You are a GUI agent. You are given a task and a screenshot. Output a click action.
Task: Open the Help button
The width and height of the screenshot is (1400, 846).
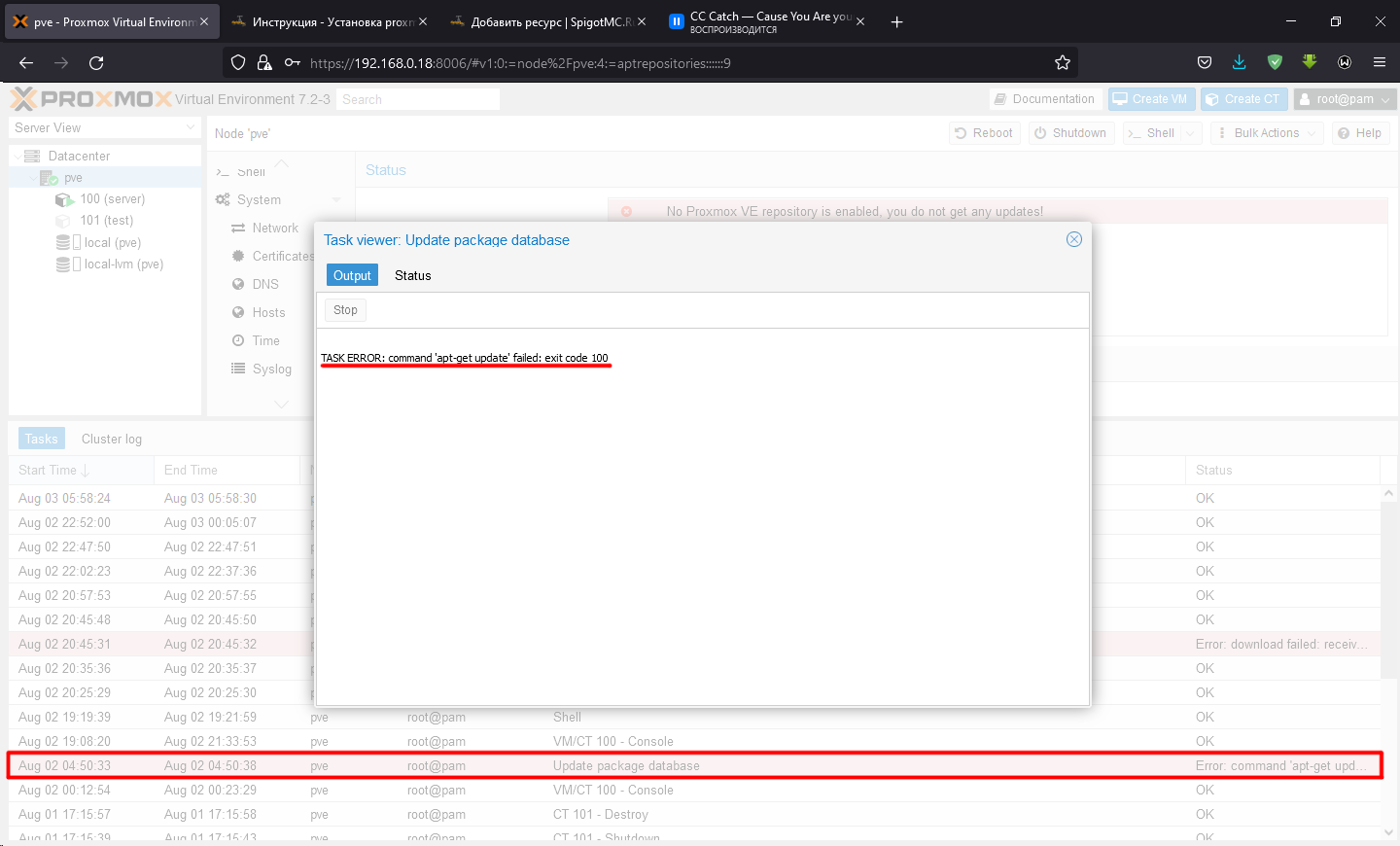click(1359, 133)
